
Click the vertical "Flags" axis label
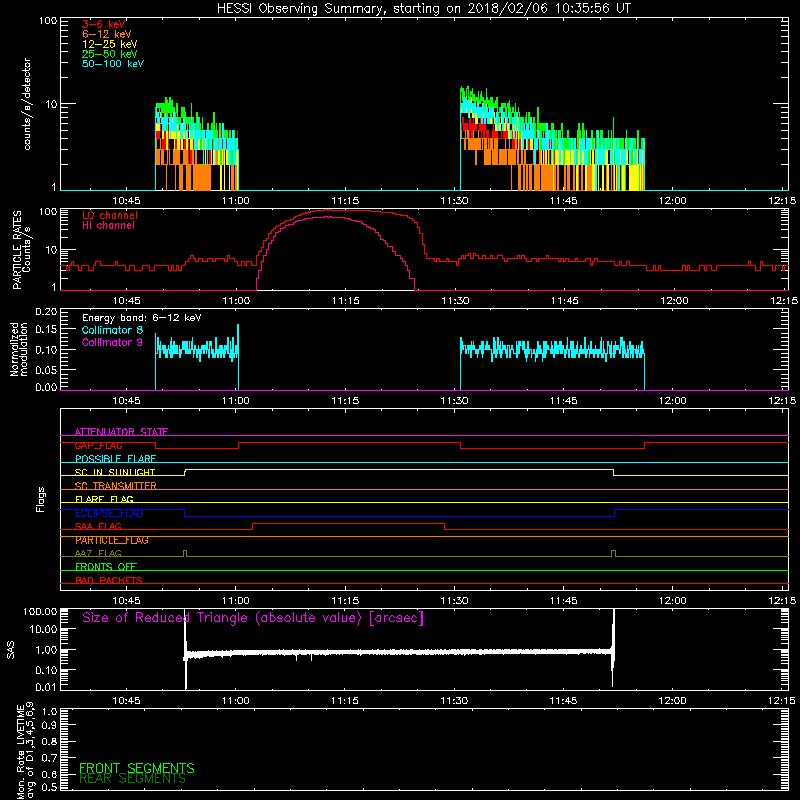[x=40, y=499]
